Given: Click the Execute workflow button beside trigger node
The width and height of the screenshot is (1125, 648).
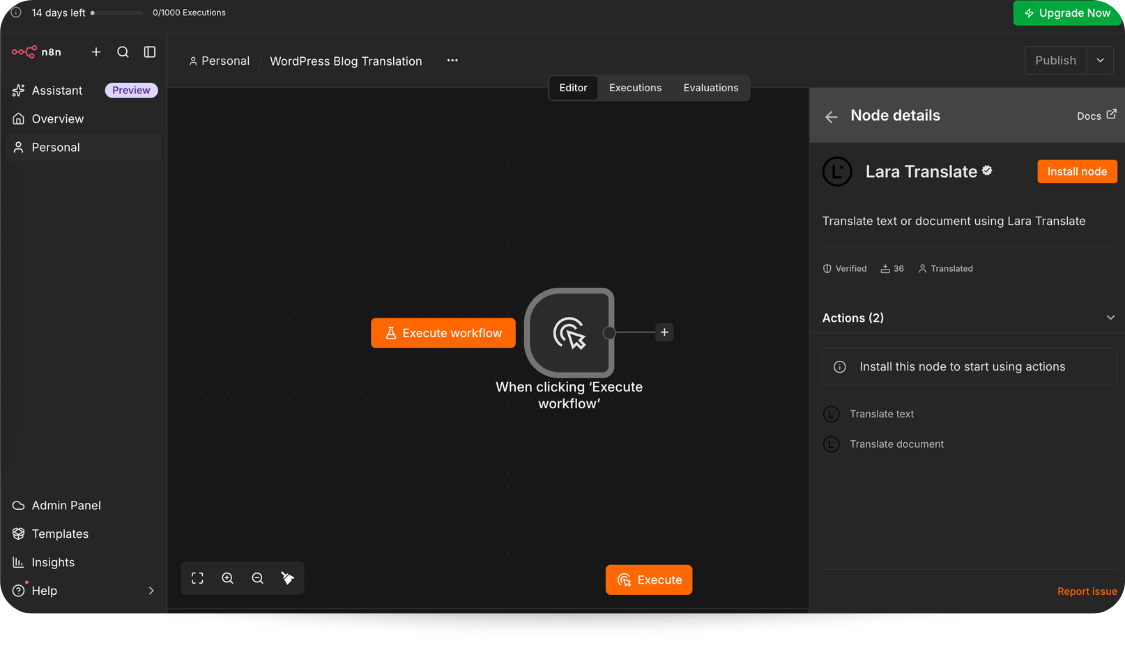Looking at the screenshot, I should tap(443, 333).
